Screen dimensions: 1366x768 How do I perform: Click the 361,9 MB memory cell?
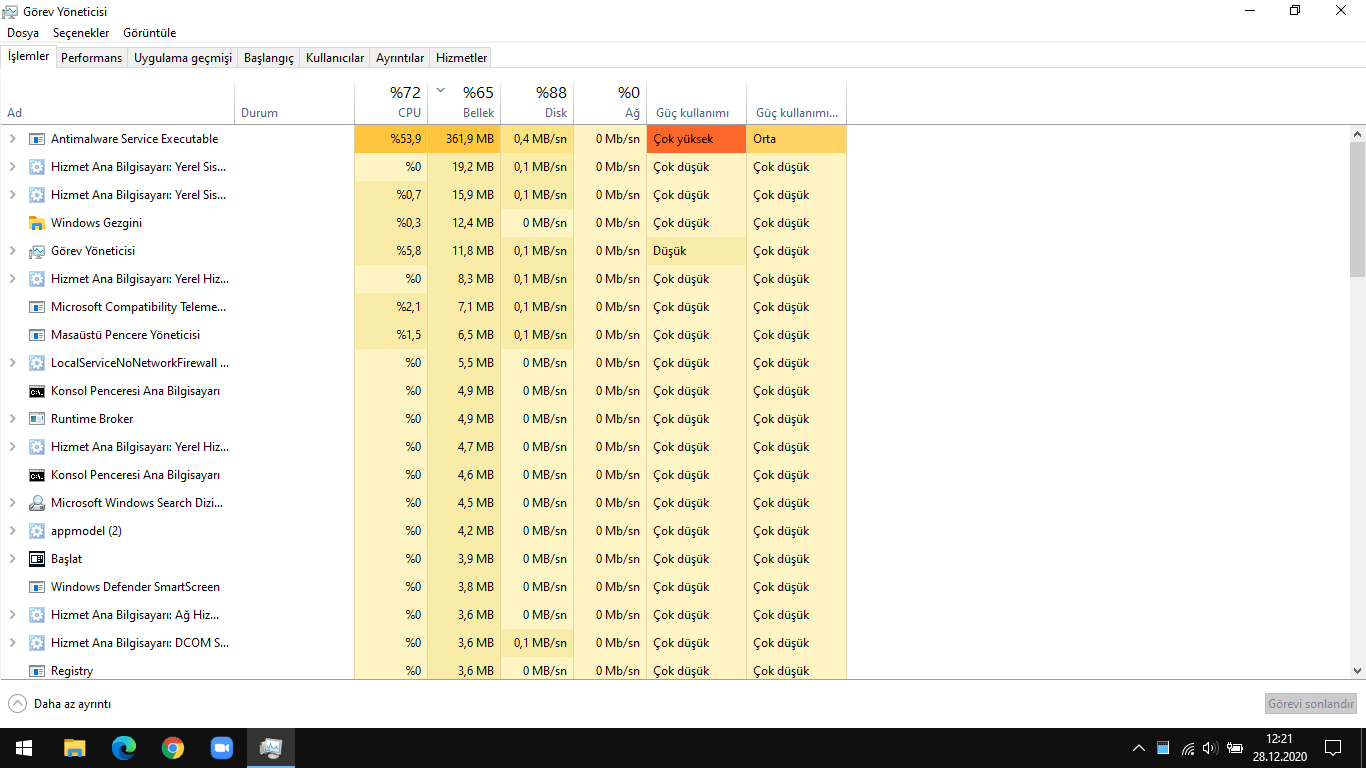pyautogui.click(x=464, y=139)
